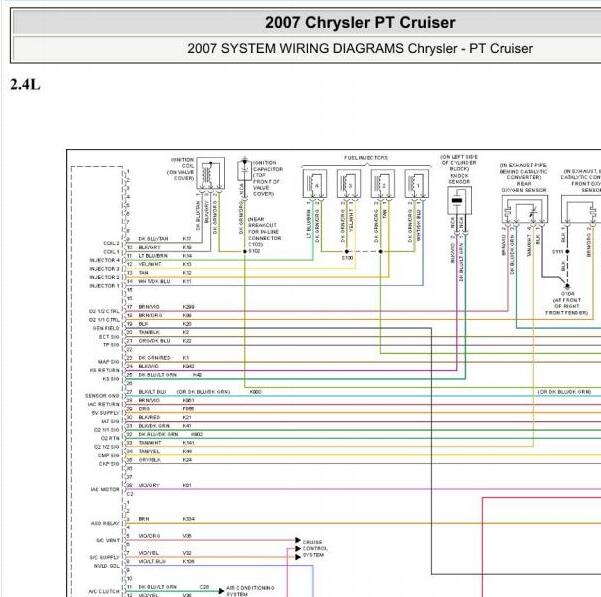Click the 'ECT SIG' pin label
601x597 pixels.
pyautogui.click(x=109, y=337)
